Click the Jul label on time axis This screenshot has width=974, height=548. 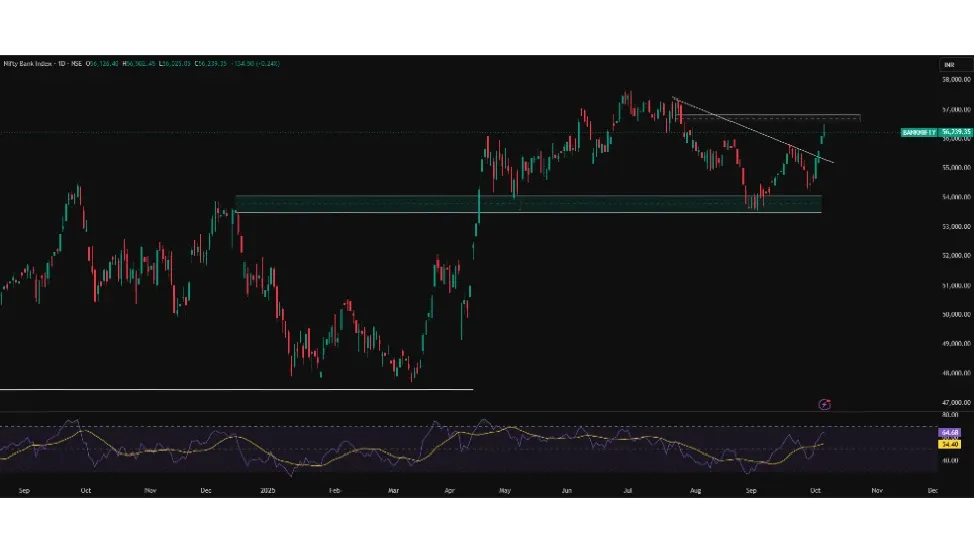628,491
